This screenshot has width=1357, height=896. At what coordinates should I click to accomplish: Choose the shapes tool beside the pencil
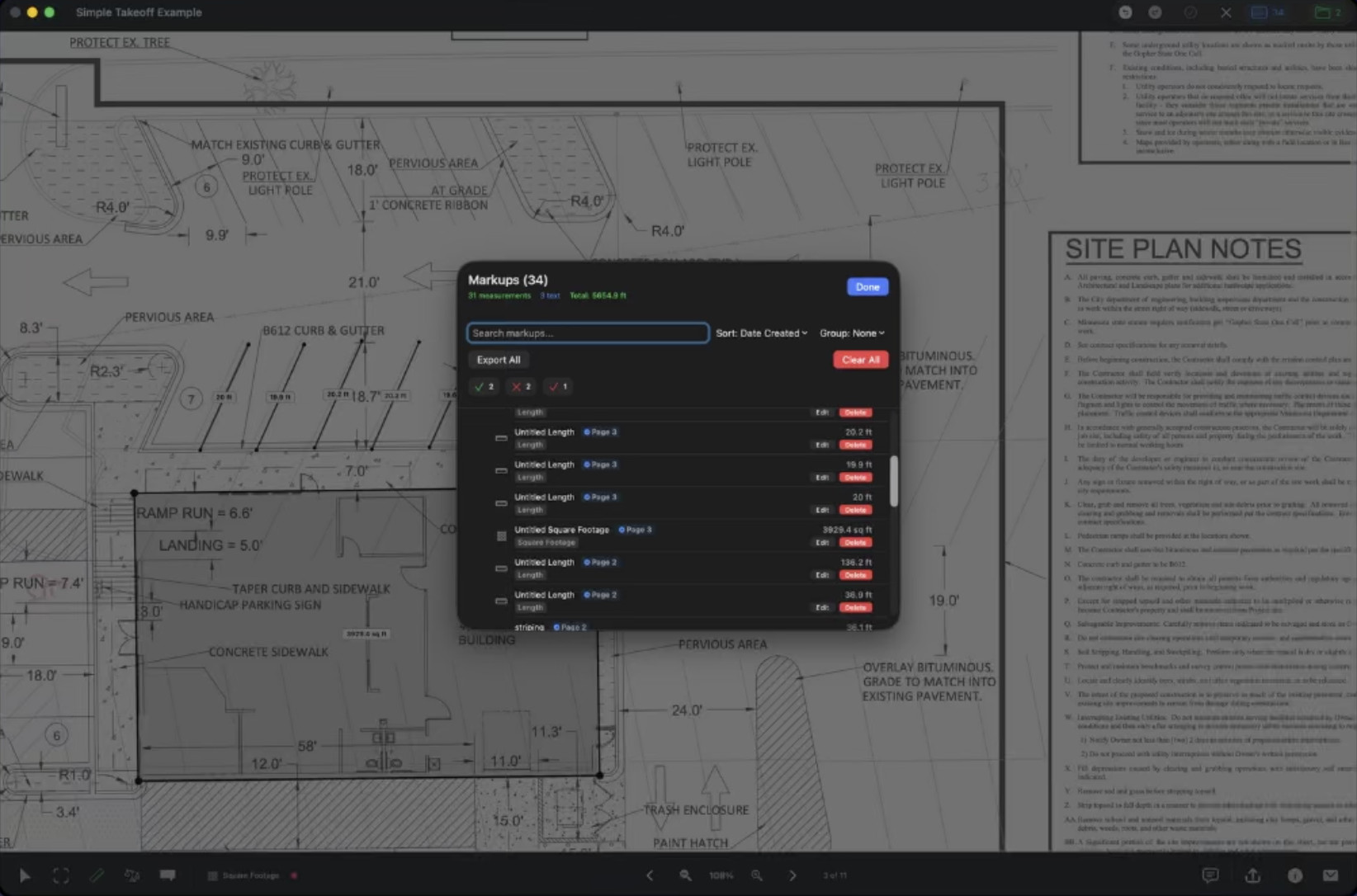click(132, 875)
